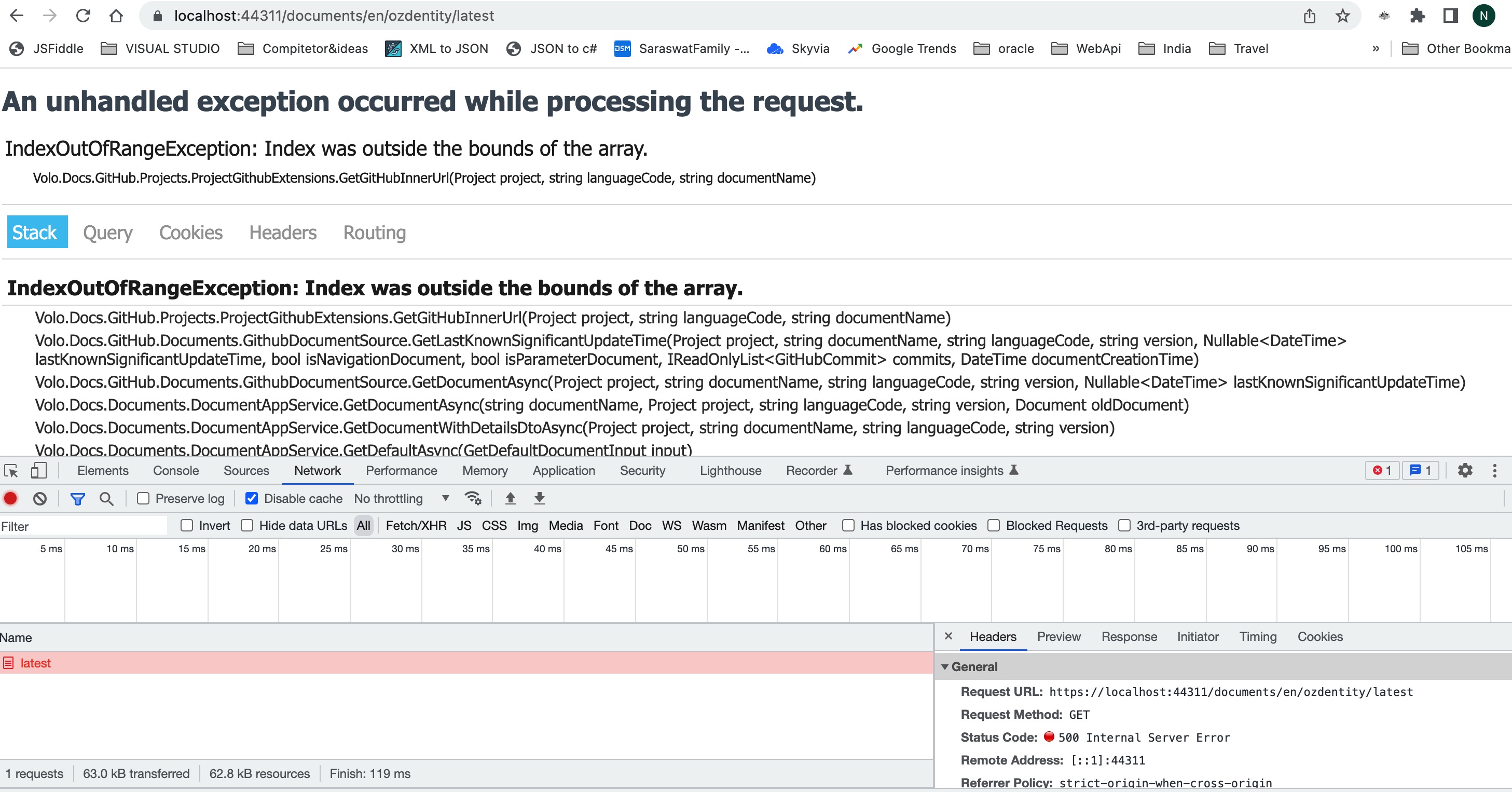
Task: Click the network Filter input field
Action: (x=82, y=526)
